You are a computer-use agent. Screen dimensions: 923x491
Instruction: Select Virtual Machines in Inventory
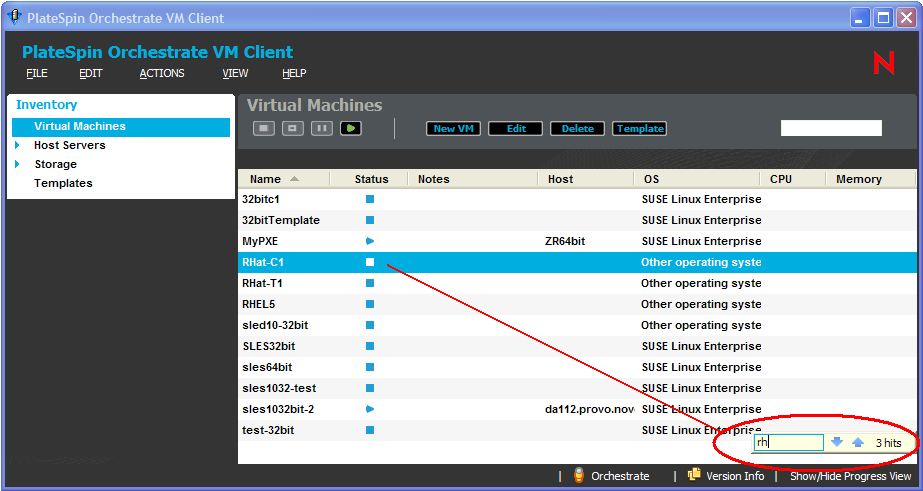click(121, 127)
